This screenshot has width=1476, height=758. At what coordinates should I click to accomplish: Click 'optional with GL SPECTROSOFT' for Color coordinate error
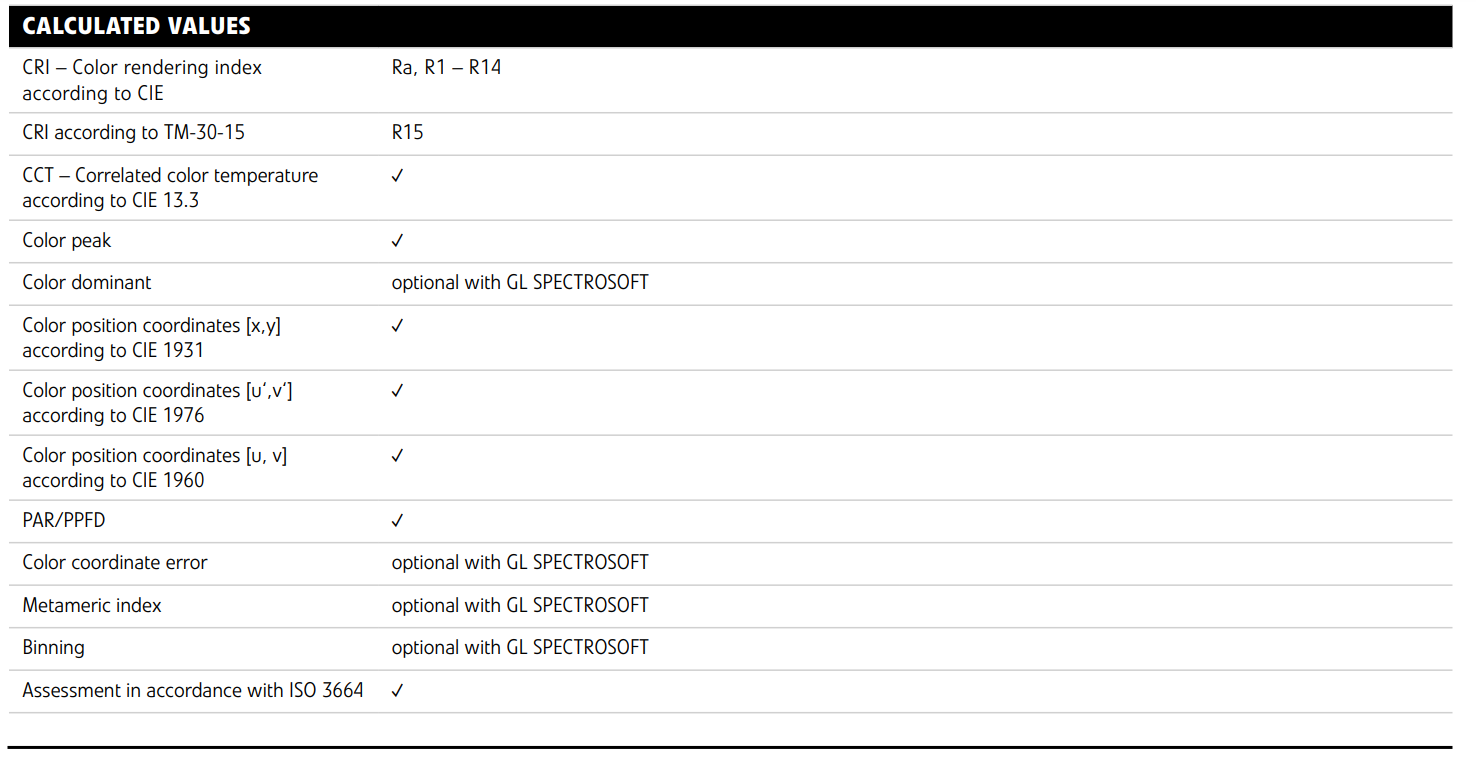tap(520, 563)
